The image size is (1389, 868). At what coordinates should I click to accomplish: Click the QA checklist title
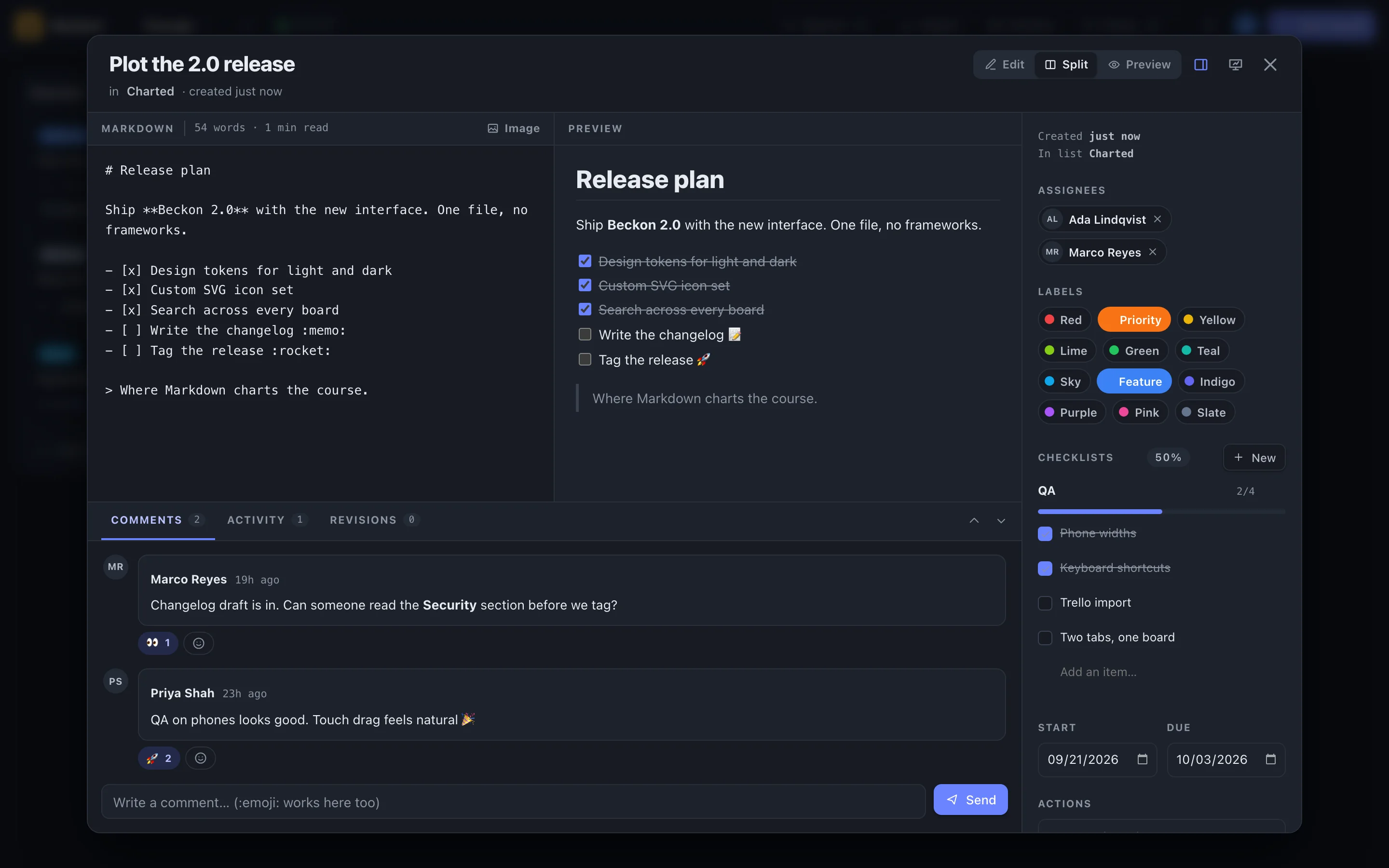(1047, 491)
